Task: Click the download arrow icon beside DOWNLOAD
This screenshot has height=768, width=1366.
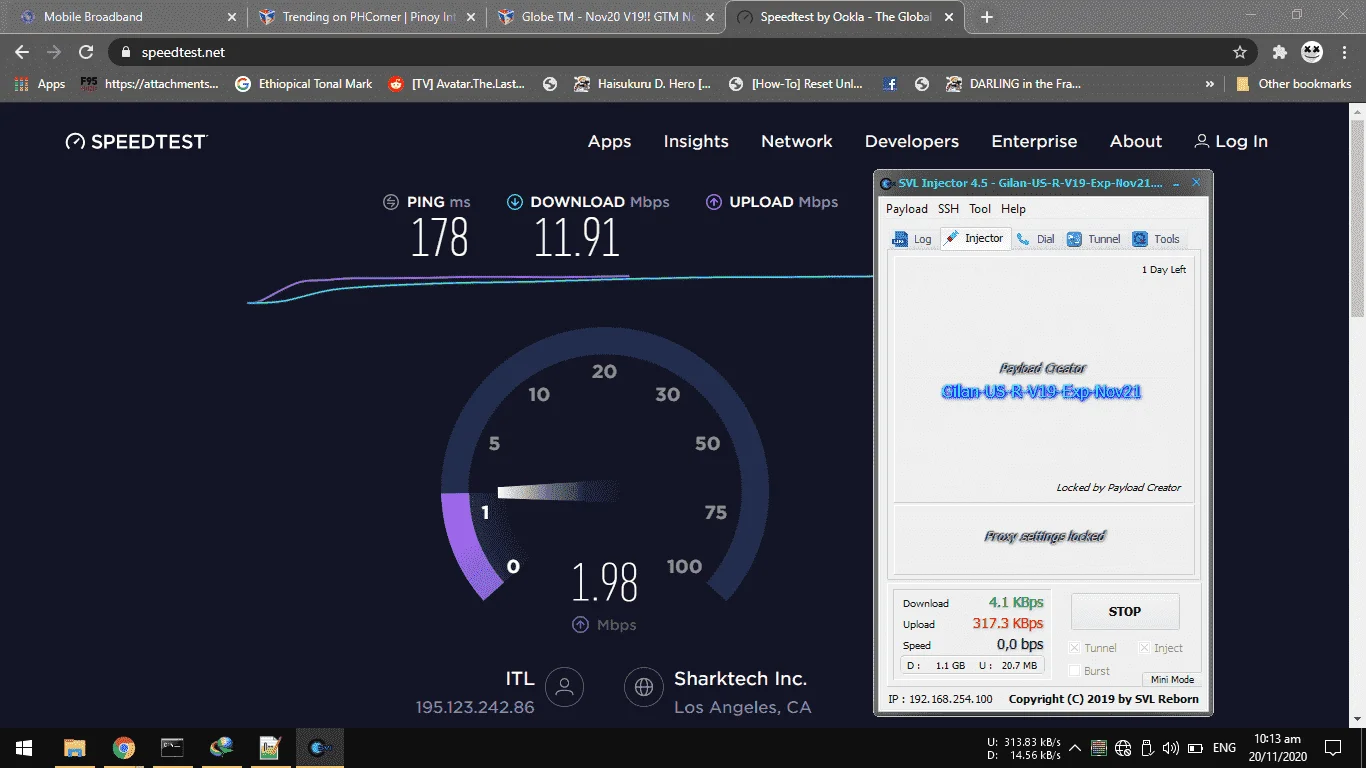Action: click(515, 202)
